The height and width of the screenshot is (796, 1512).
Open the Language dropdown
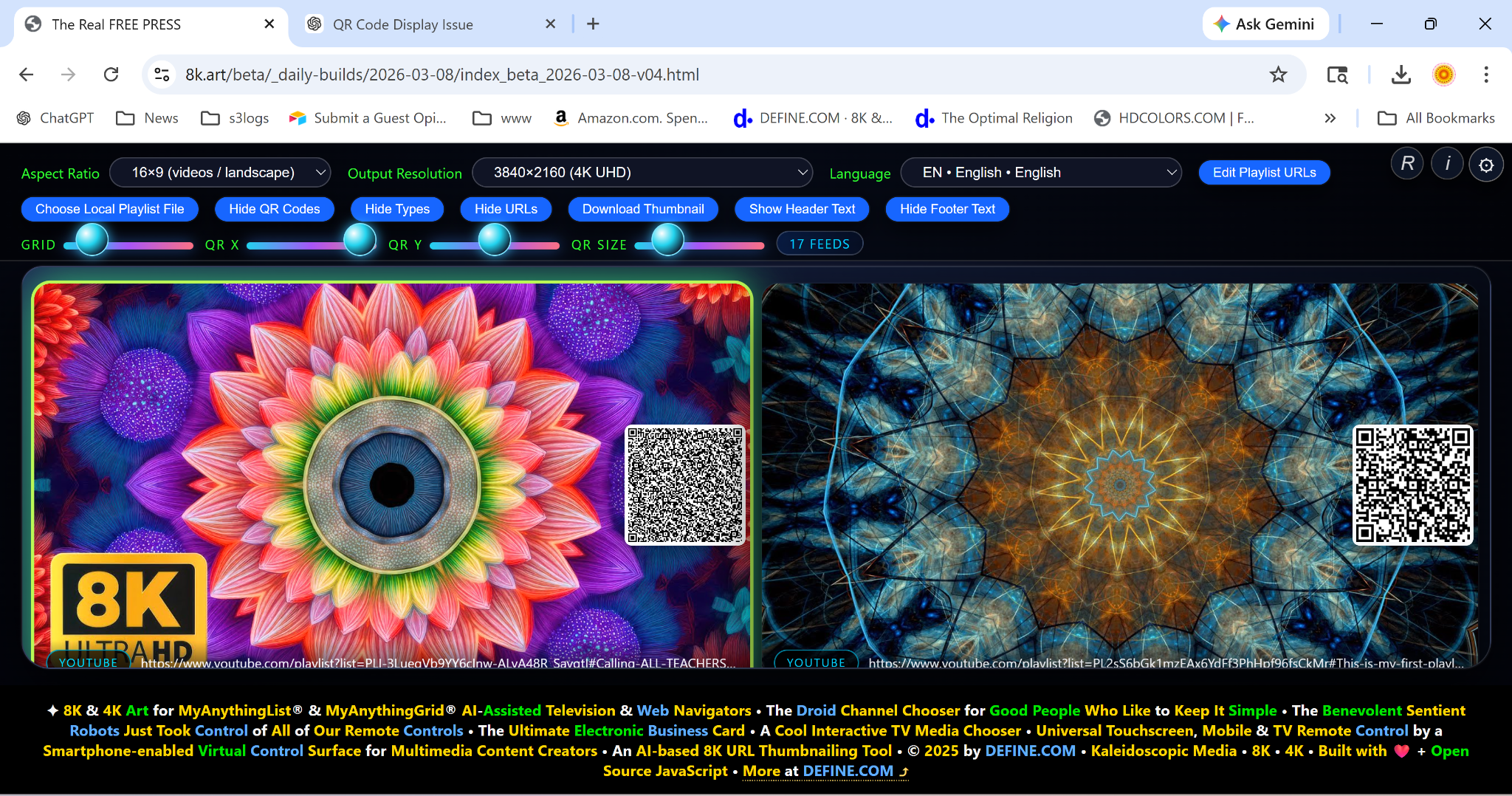pos(1041,173)
